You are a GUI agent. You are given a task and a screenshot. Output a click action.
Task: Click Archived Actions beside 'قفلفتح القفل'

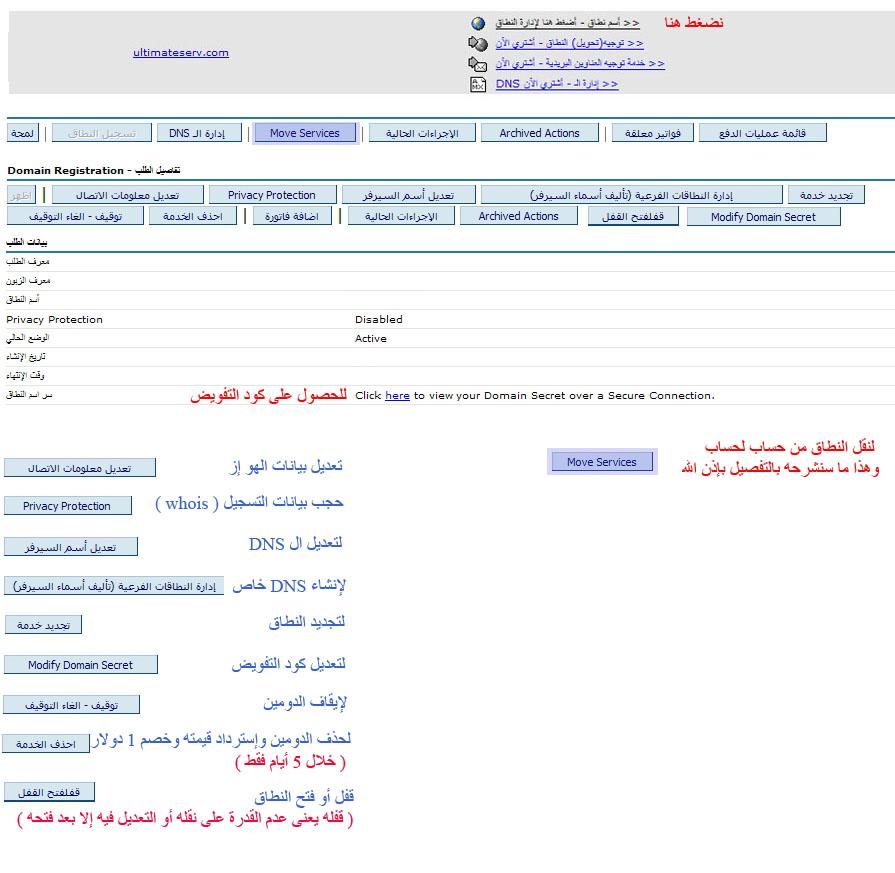click(518, 216)
